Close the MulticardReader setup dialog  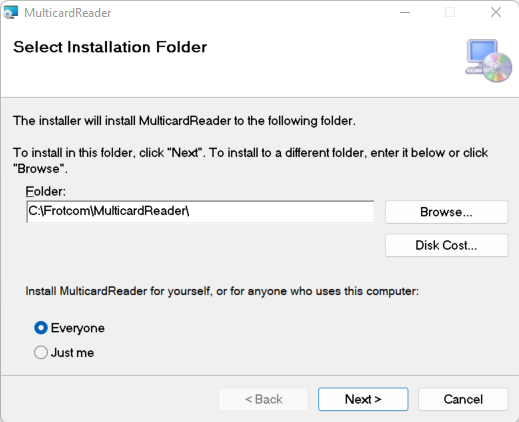496,12
